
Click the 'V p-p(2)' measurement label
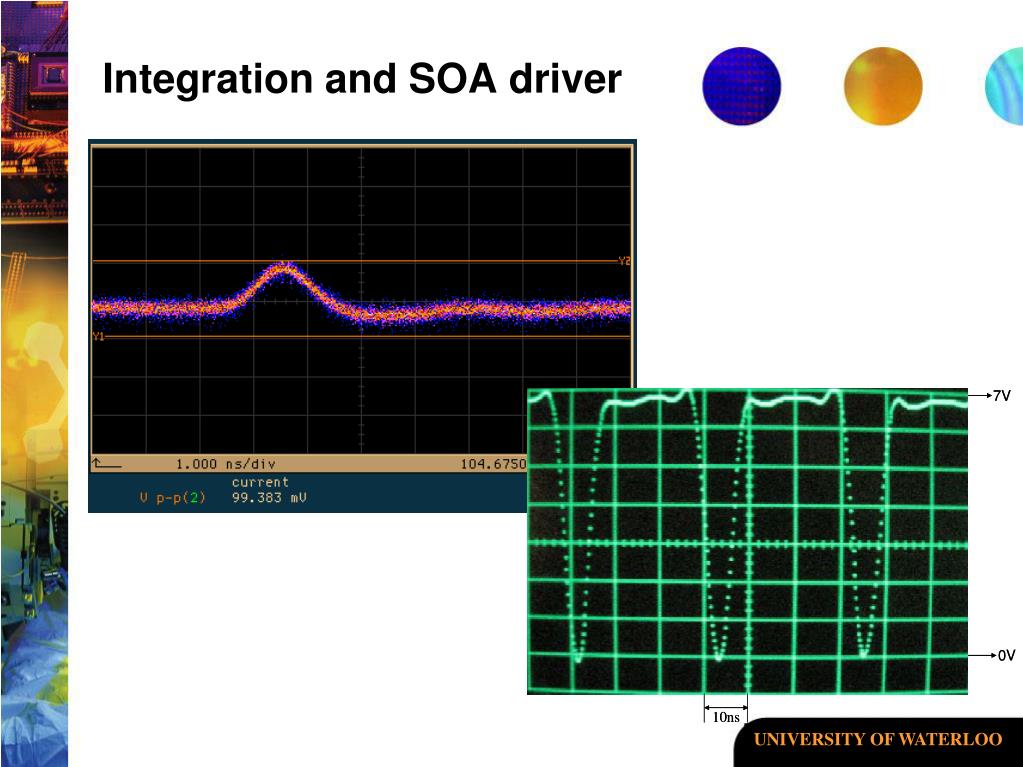point(172,498)
